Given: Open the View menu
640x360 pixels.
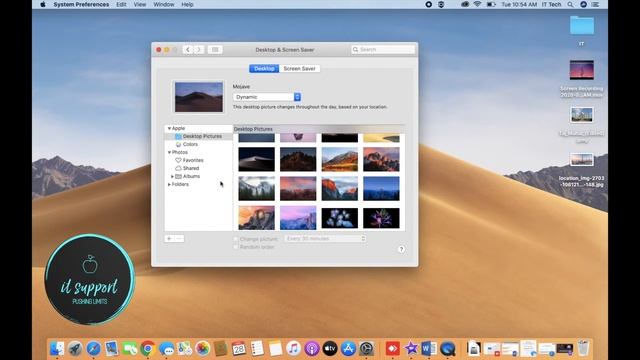Looking at the screenshot, I should [140, 4].
